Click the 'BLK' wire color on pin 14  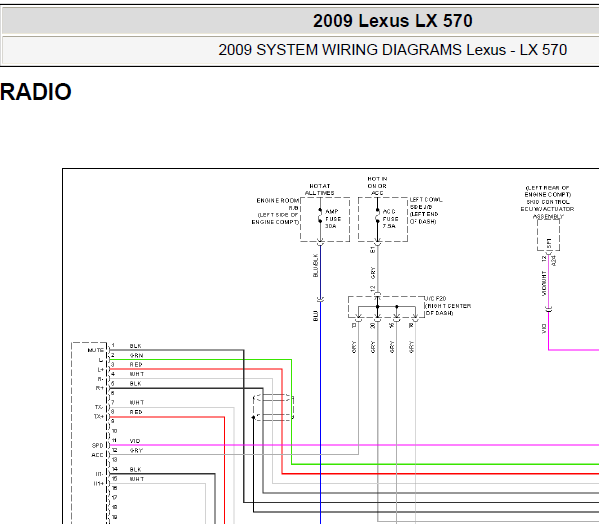pos(136,469)
